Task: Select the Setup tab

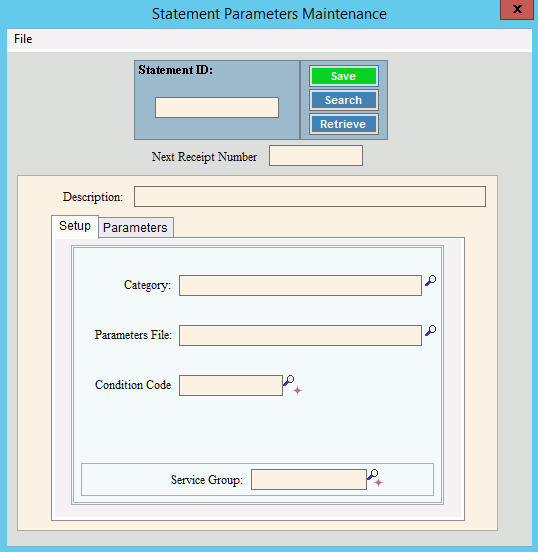Action: click(75, 226)
